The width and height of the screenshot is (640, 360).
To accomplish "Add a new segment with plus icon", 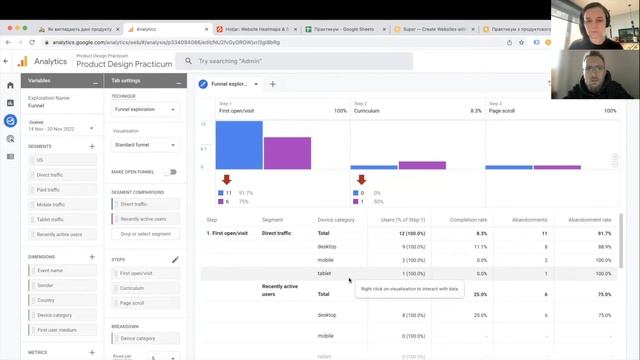I will [x=92, y=146].
